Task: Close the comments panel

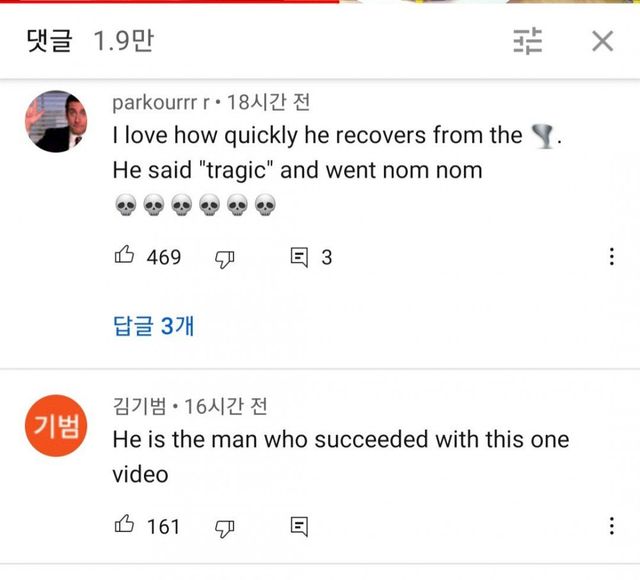Action: (602, 41)
